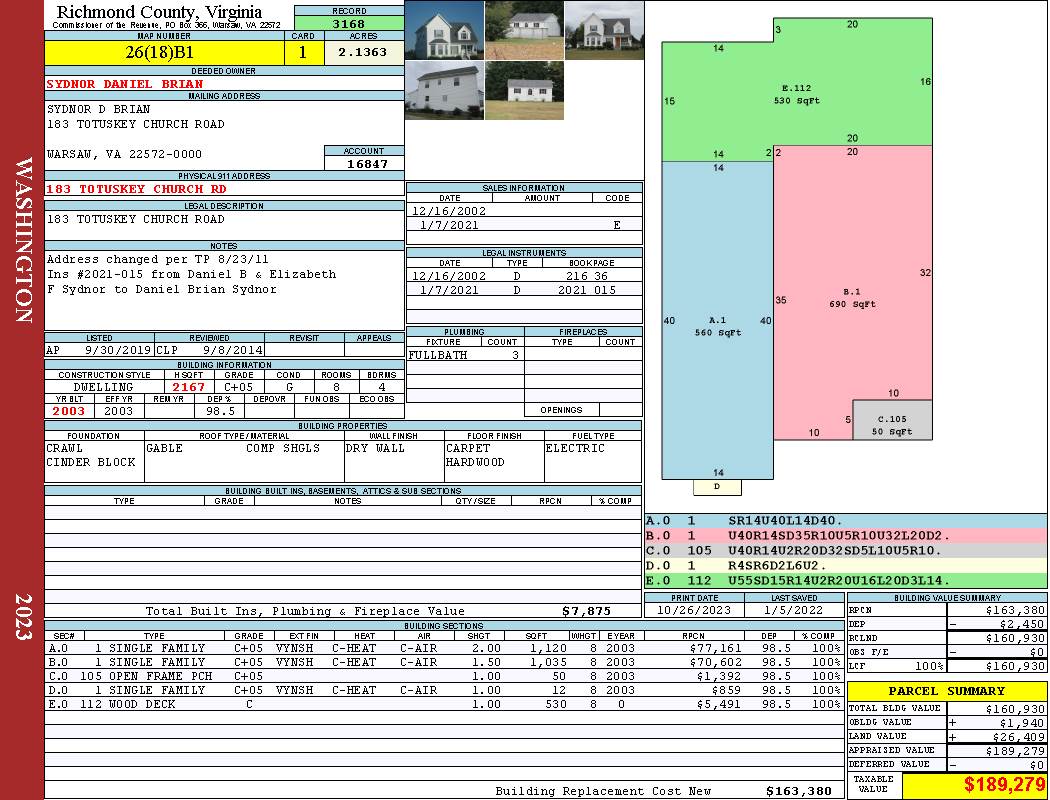The width and height of the screenshot is (1050, 800).
Task: Open the small outbuilding near trees photo
Action: coord(524,90)
